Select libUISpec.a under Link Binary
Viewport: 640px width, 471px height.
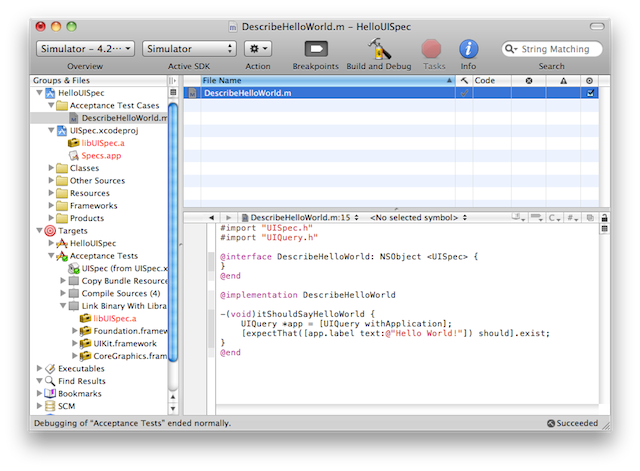(115, 318)
